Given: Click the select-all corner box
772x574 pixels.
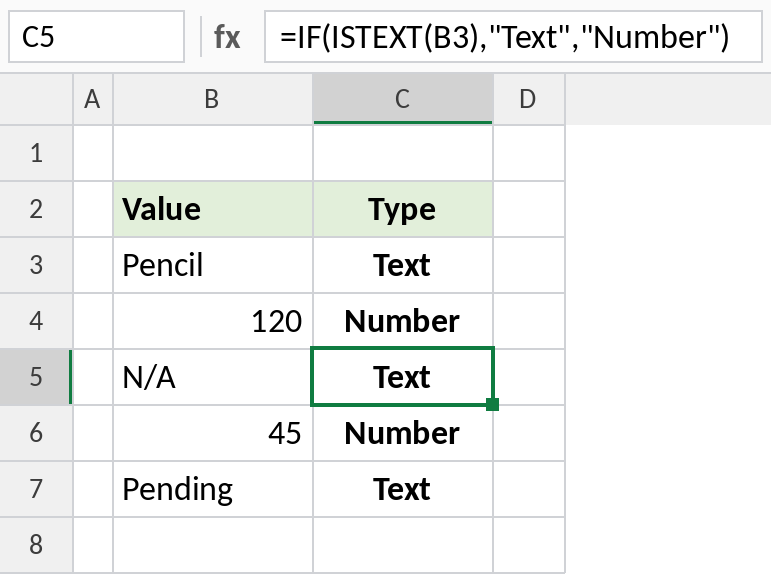Looking at the screenshot, I should [36, 99].
